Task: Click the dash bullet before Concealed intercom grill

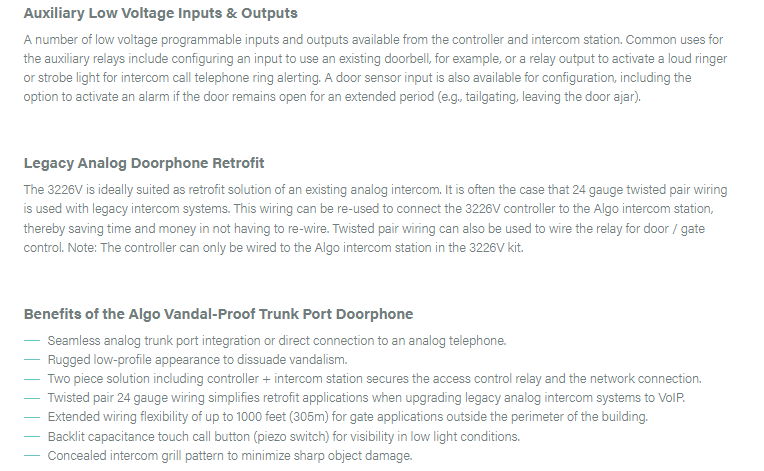Action: pyautogui.click(x=32, y=455)
